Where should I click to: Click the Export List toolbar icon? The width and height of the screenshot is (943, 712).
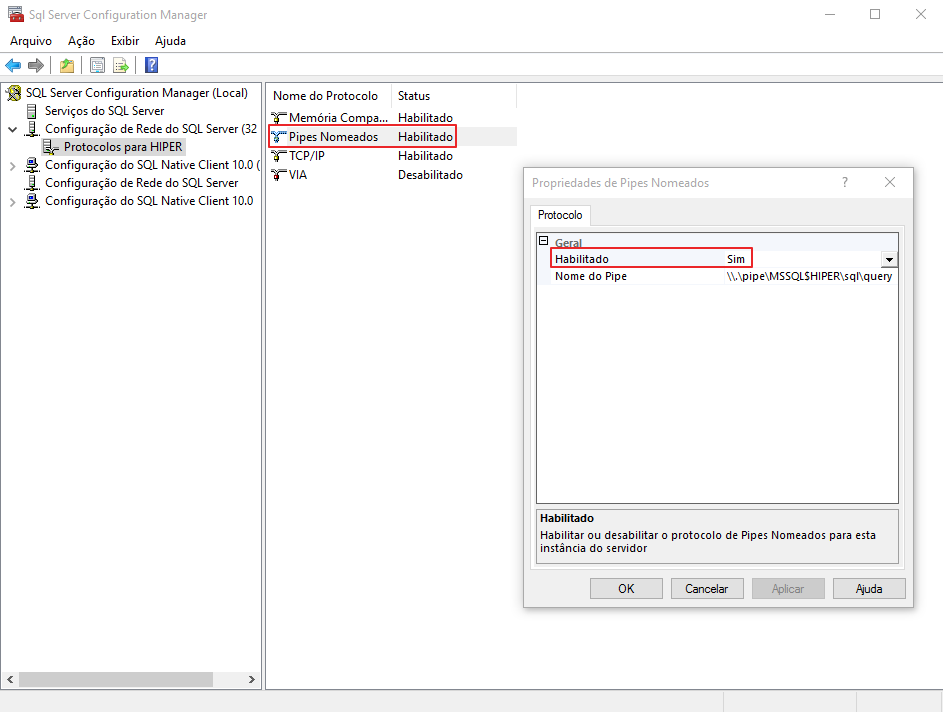click(x=121, y=66)
